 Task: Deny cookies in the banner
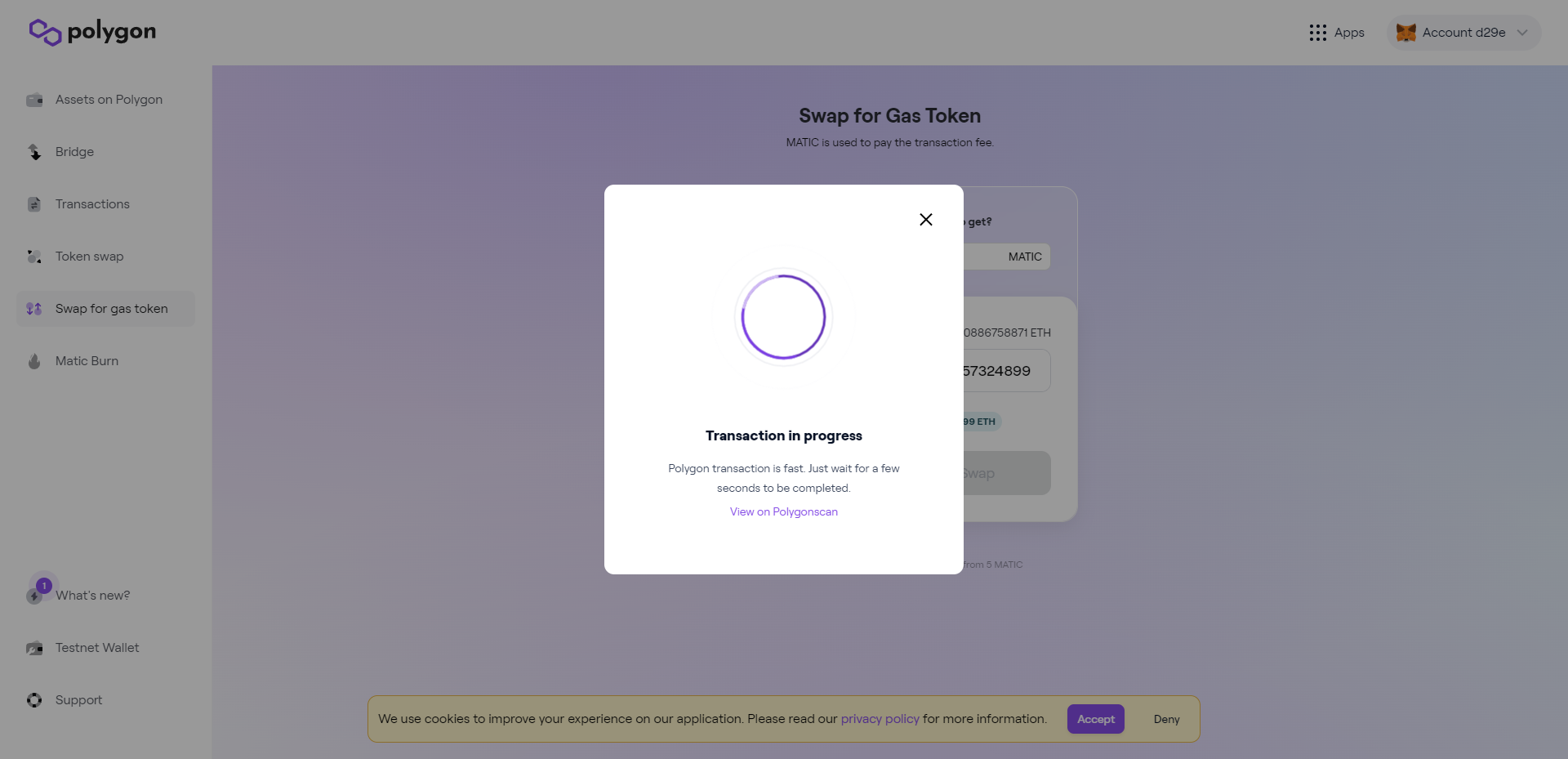point(1167,719)
